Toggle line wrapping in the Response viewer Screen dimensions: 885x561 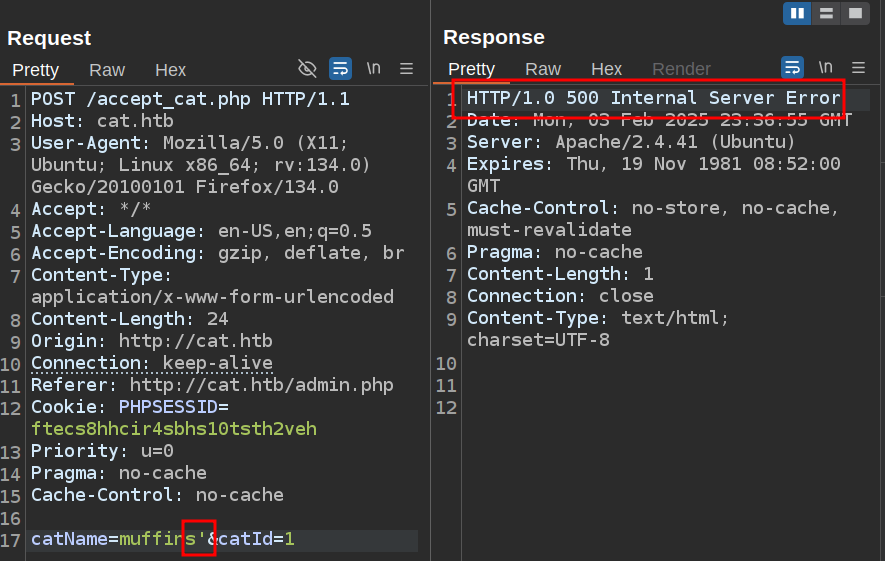tap(793, 68)
